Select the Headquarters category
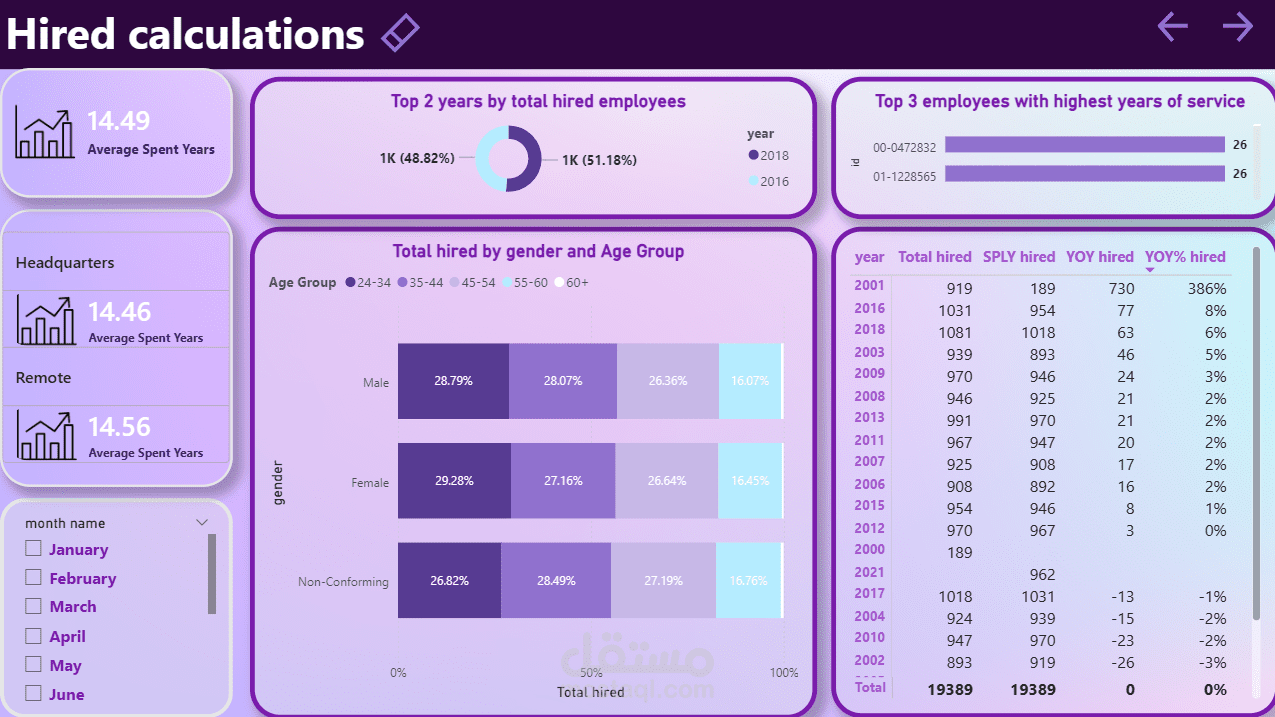This screenshot has height=717, width=1275. (65, 263)
